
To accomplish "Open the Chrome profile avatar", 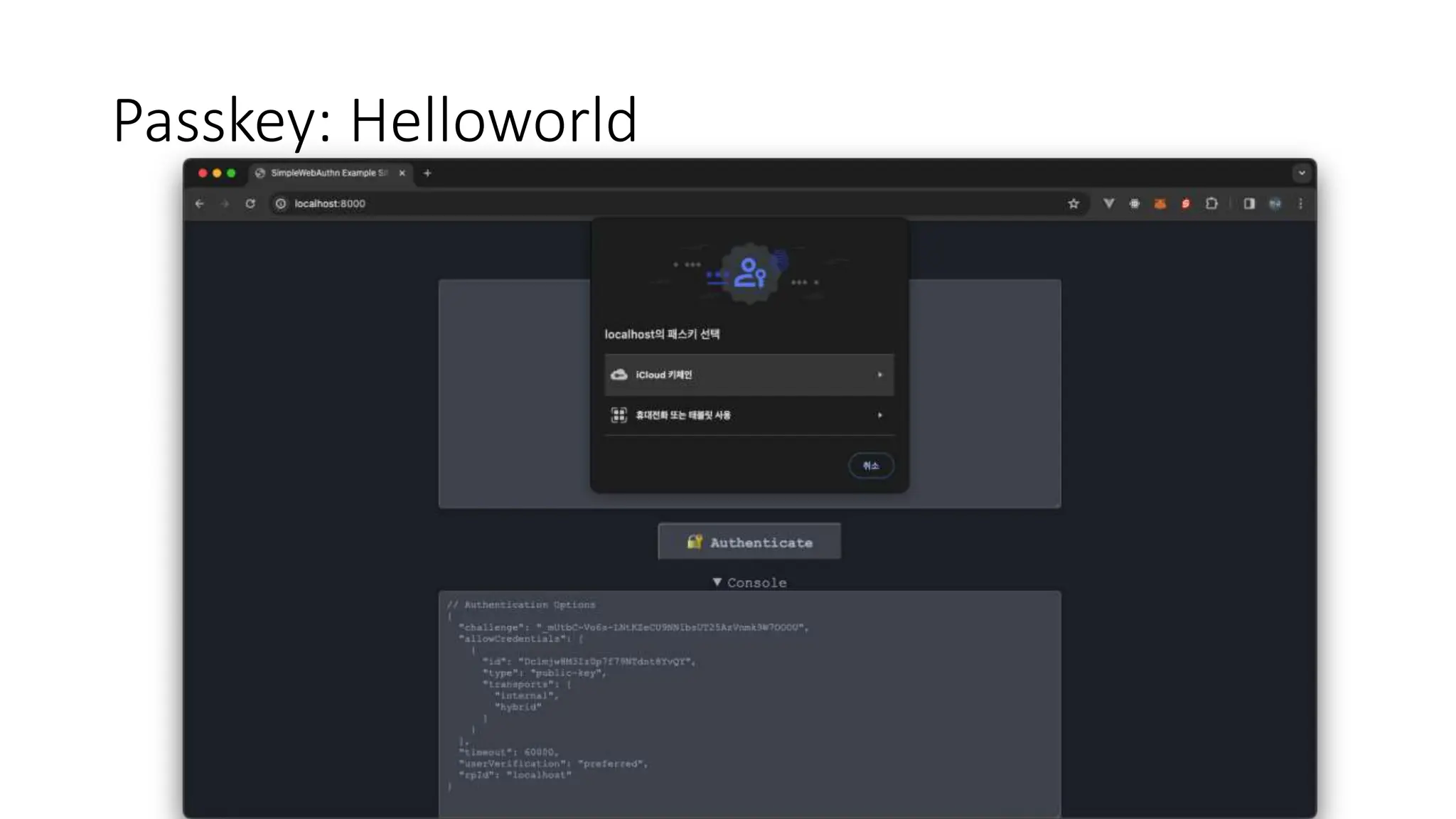I will point(1275,204).
